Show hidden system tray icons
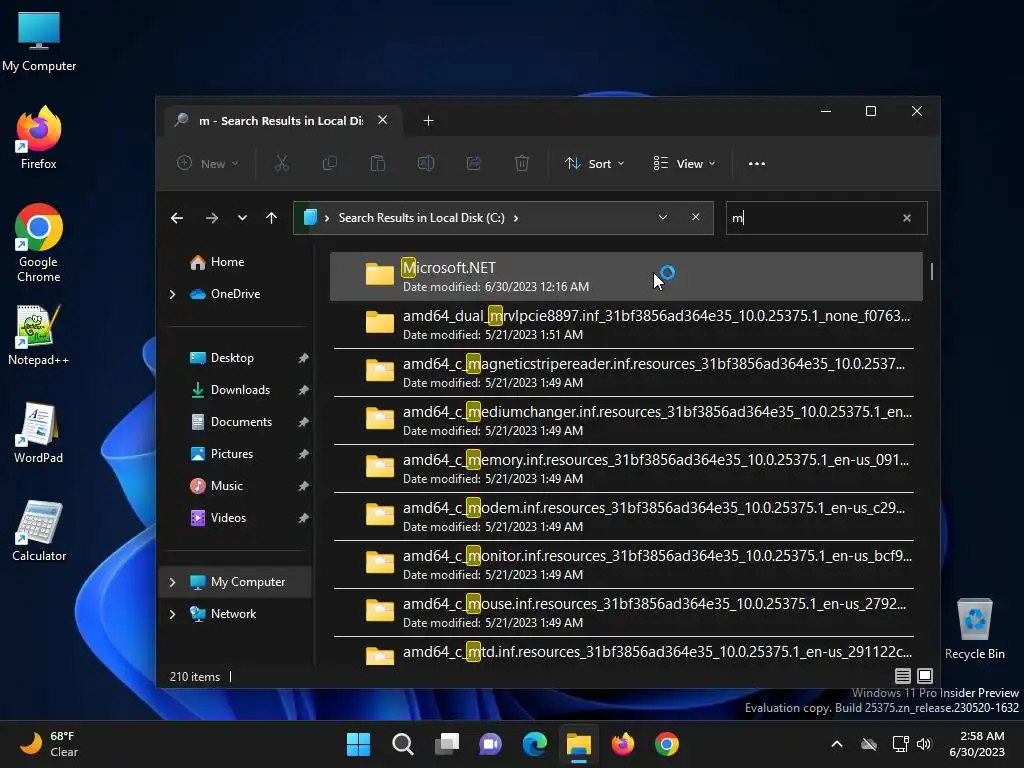The image size is (1024, 768). (837, 744)
